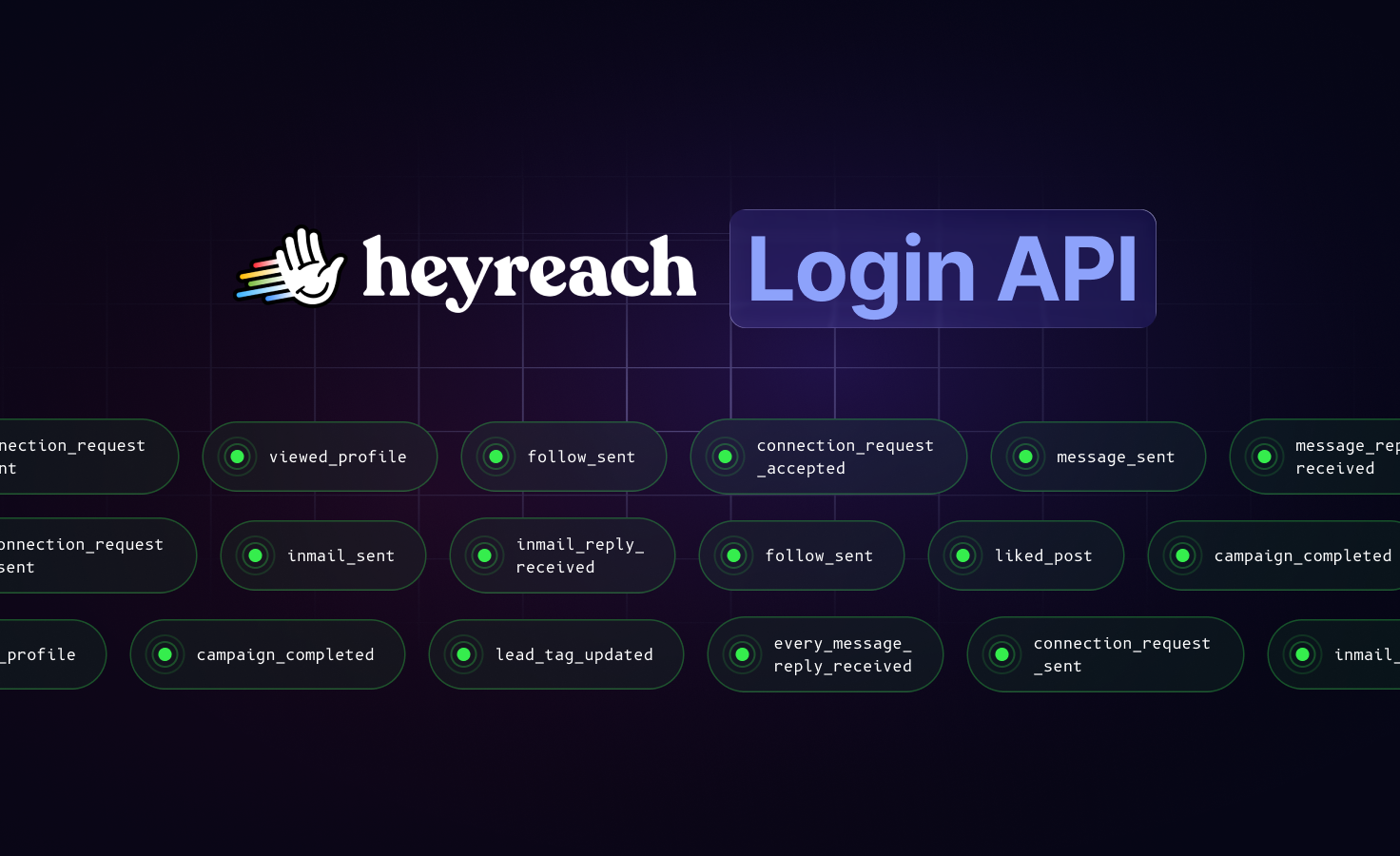
Task: Click green dot of follow_sent beside liked_post
Action: pyautogui.click(x=734, y=555)
